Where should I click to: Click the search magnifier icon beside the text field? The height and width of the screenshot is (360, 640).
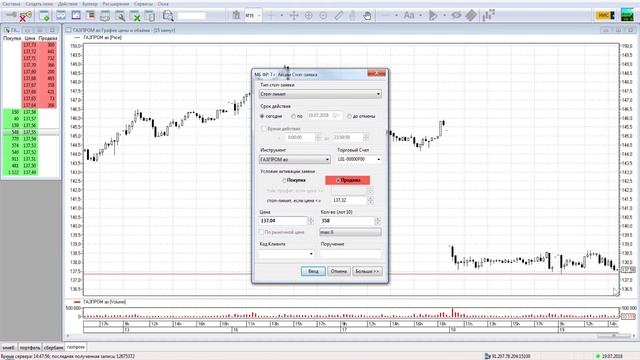click(x=168, y=16)
